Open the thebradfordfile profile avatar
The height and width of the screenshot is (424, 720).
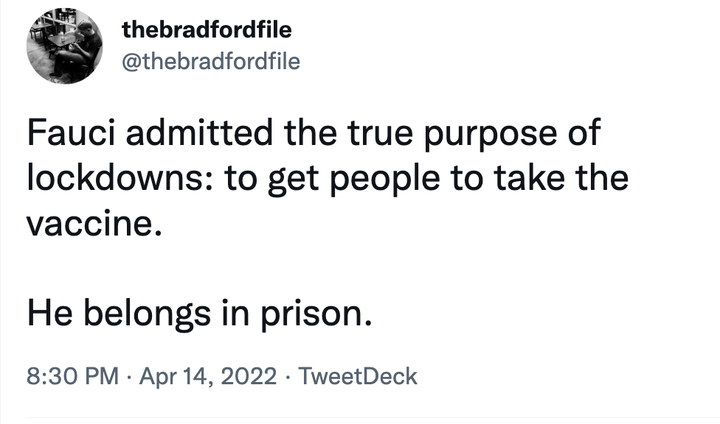[65, 46]
